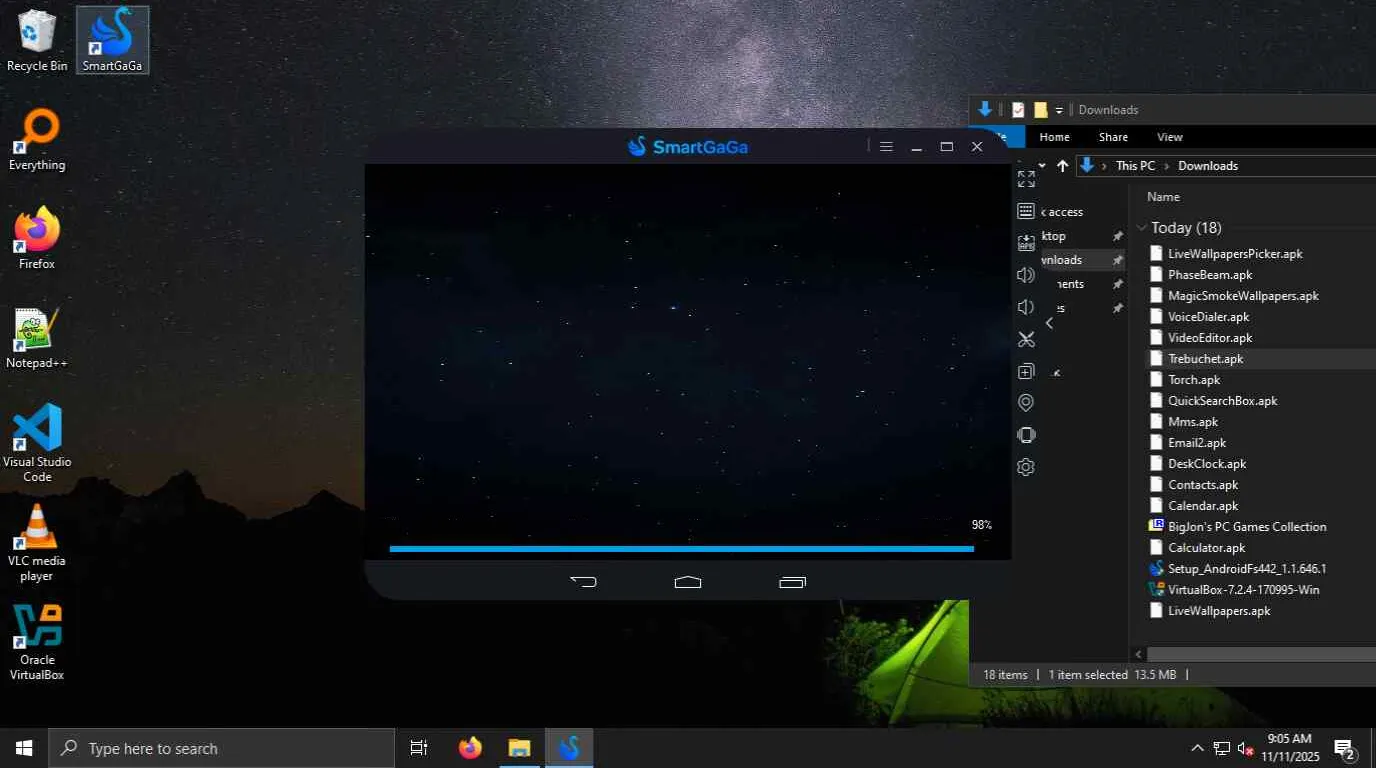The image size is (1376, 768).
Task: Open the Share tab in File Explorer
Action: click(1113, 137)
